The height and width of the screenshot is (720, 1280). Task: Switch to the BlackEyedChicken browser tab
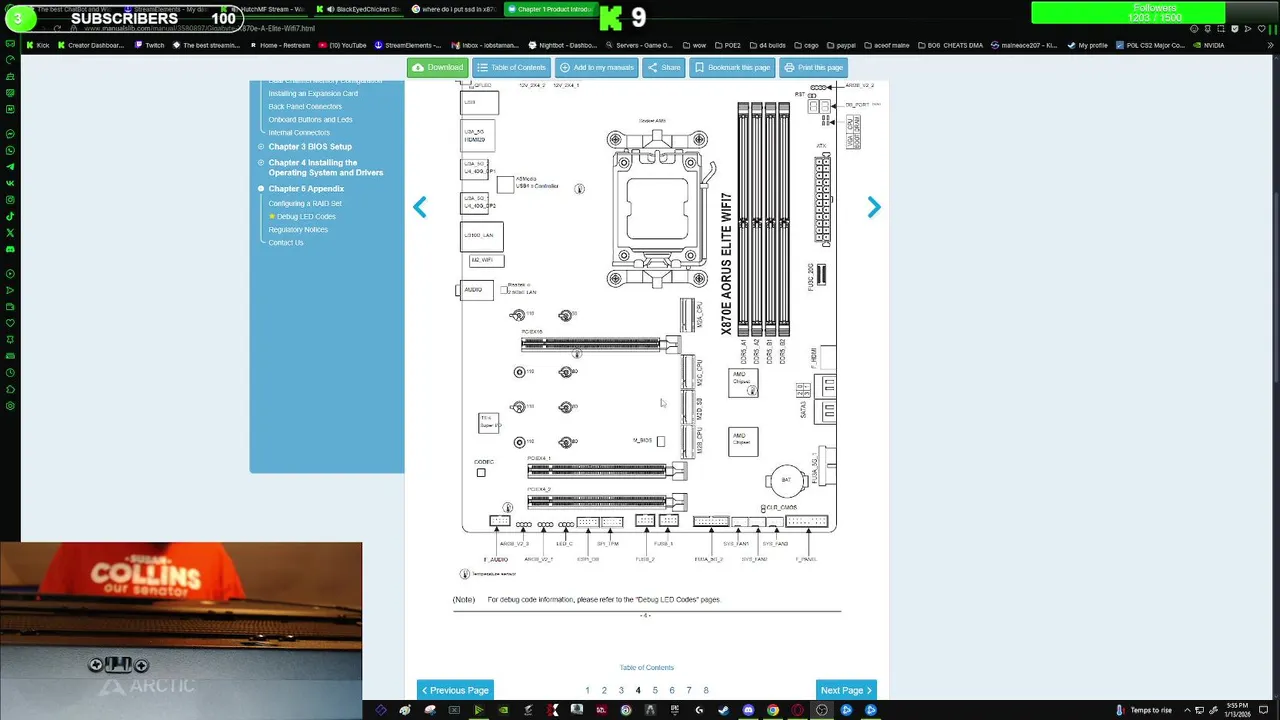pos(361,9)
